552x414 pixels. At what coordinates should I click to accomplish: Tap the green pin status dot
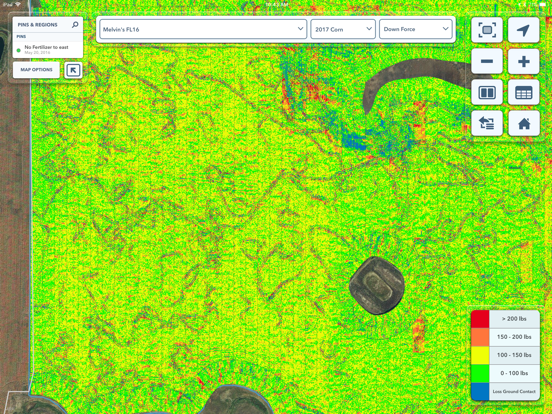pyautogui.click(x=19, y=50)
